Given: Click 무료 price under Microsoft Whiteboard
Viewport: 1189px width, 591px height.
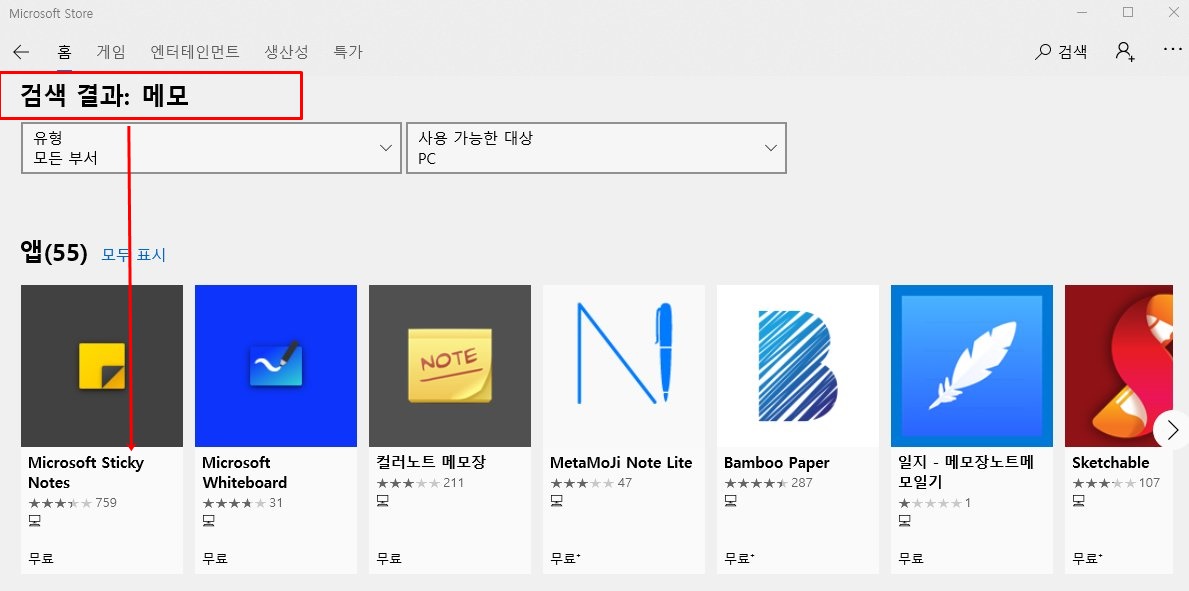Looking at the screenshot, I should (215, 558).
